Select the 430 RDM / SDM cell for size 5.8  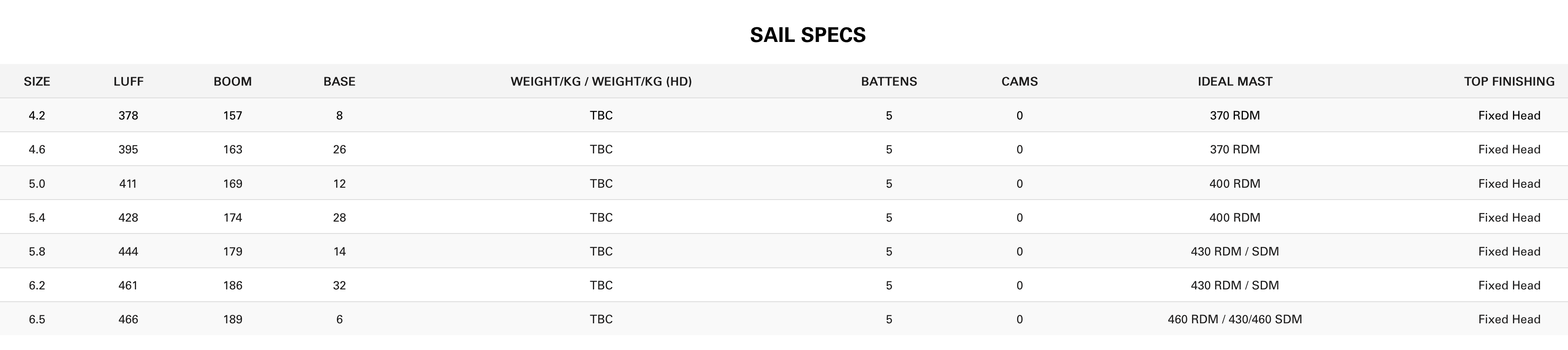[x=1235, y=251]
